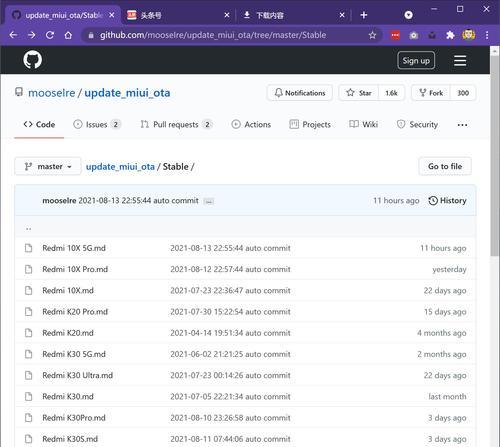Open the 2021-07-30 15:22:54 auto commit
This screenshot has height=447, width=500.
tap(230, 312)
